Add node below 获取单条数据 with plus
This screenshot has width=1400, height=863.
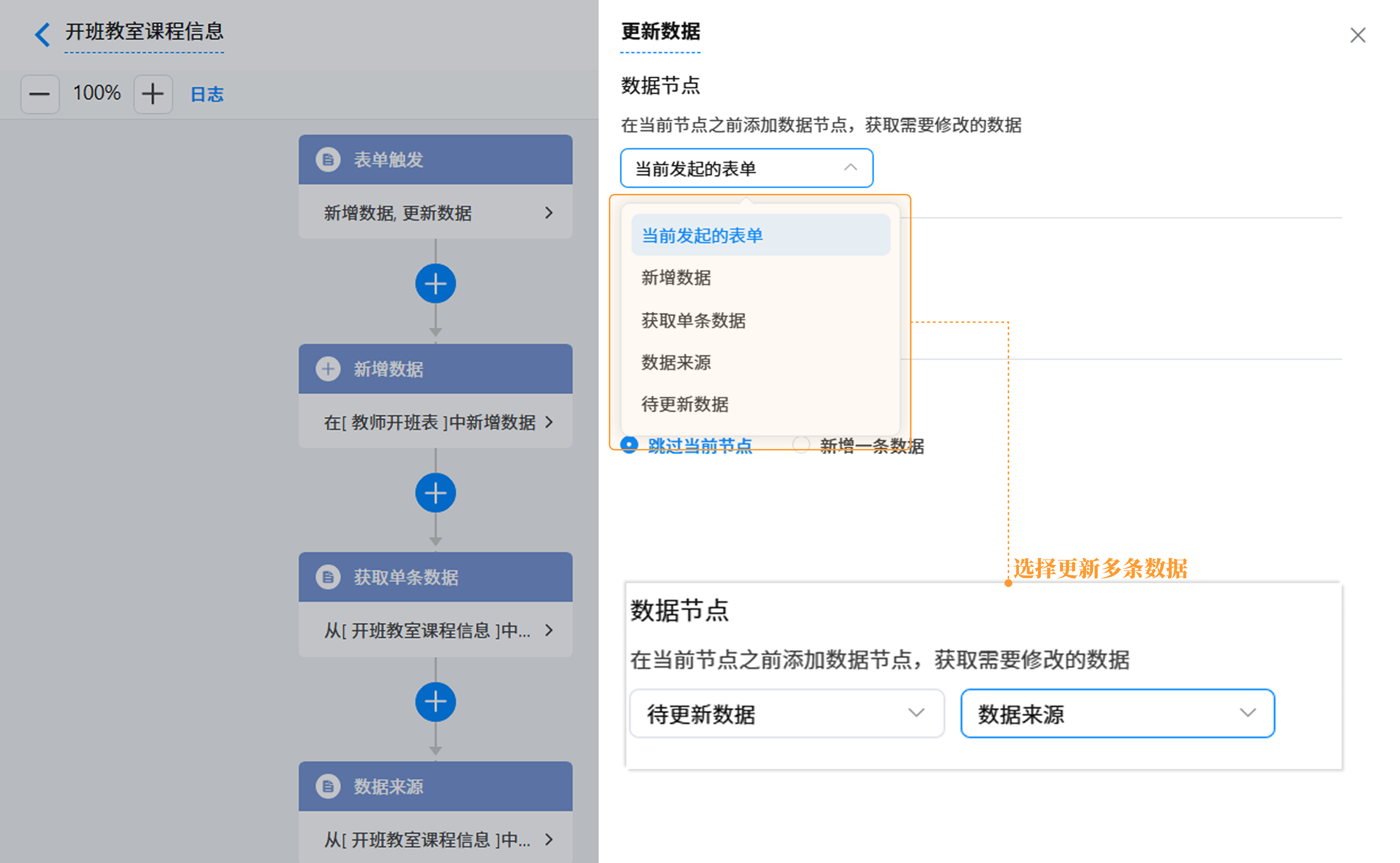(x=436, y=702)
